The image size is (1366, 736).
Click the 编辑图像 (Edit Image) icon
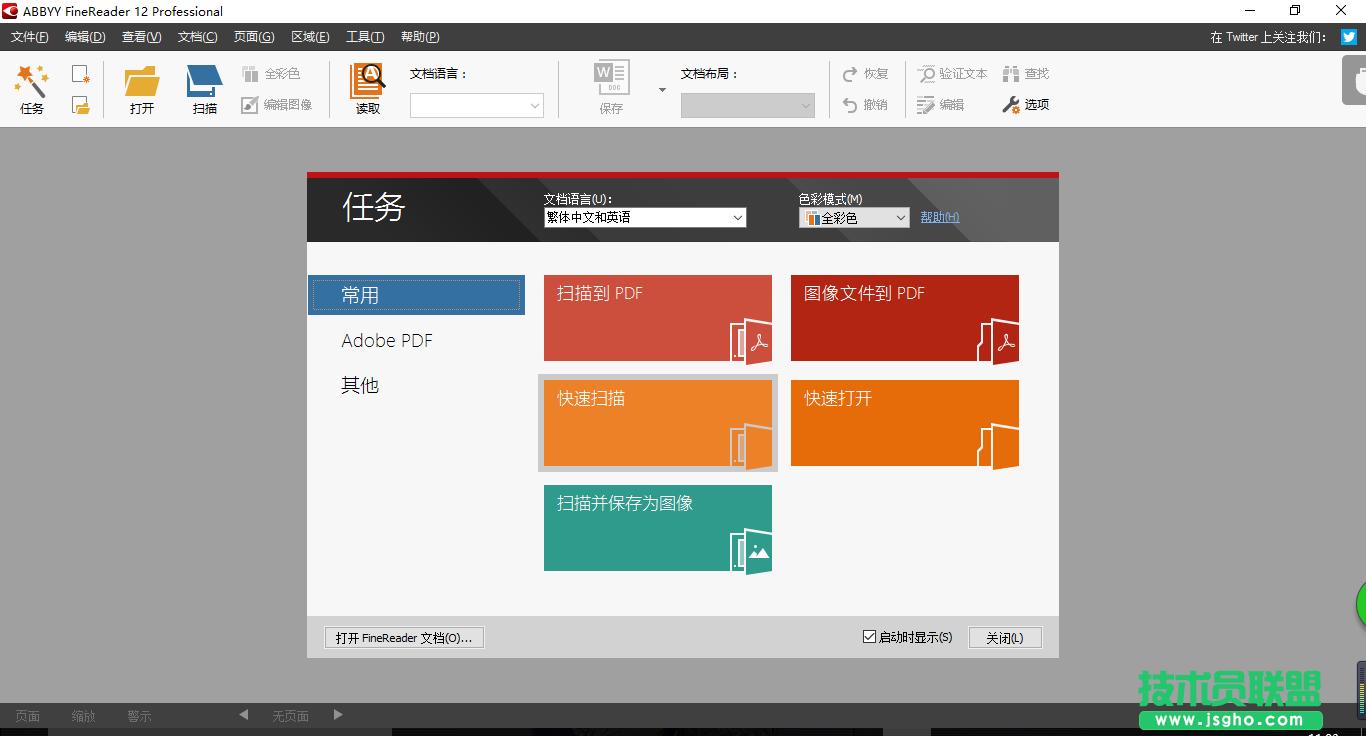click(277, 104)
